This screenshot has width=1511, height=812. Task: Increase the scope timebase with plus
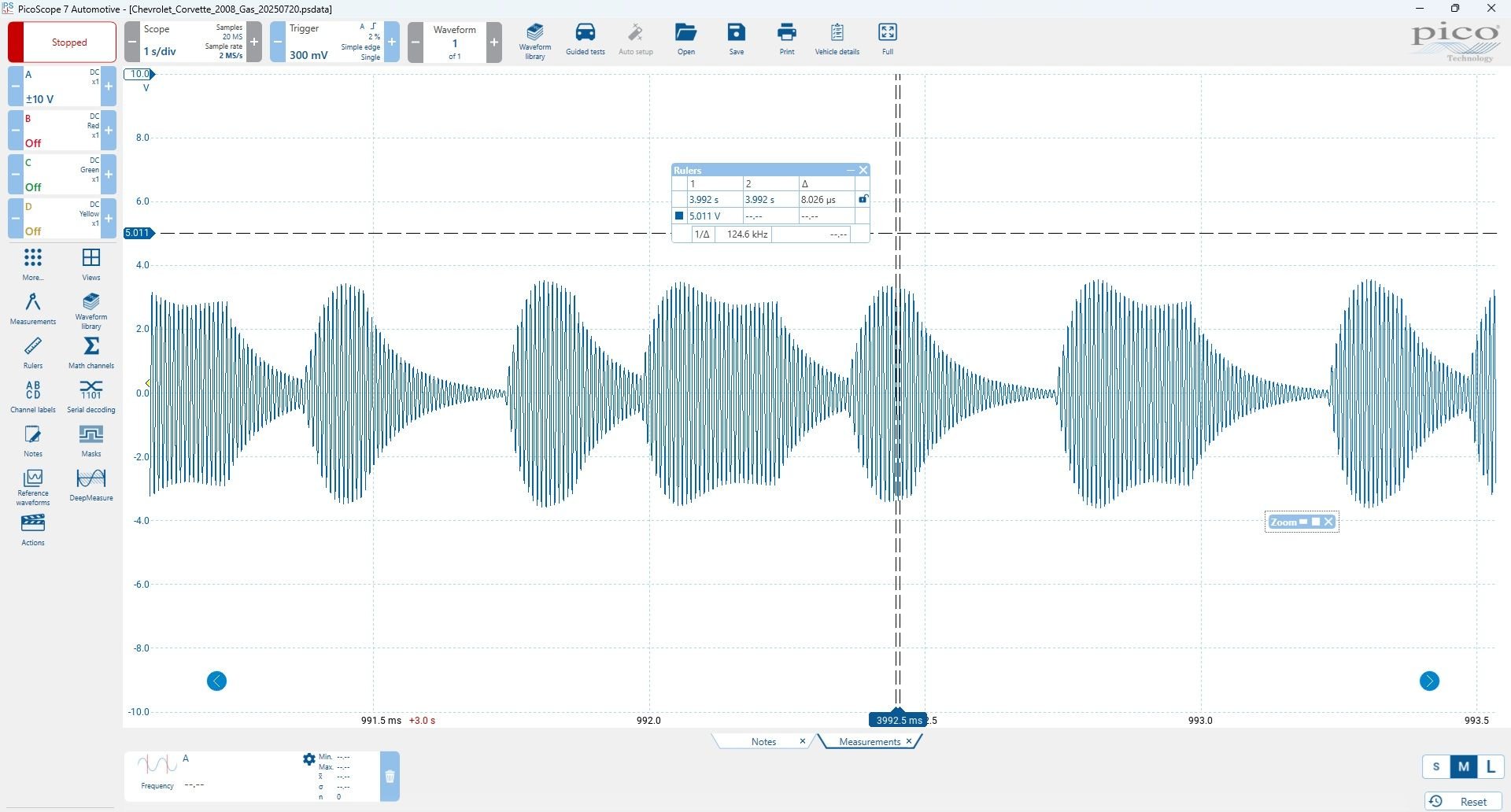click(x=254, y=42)
